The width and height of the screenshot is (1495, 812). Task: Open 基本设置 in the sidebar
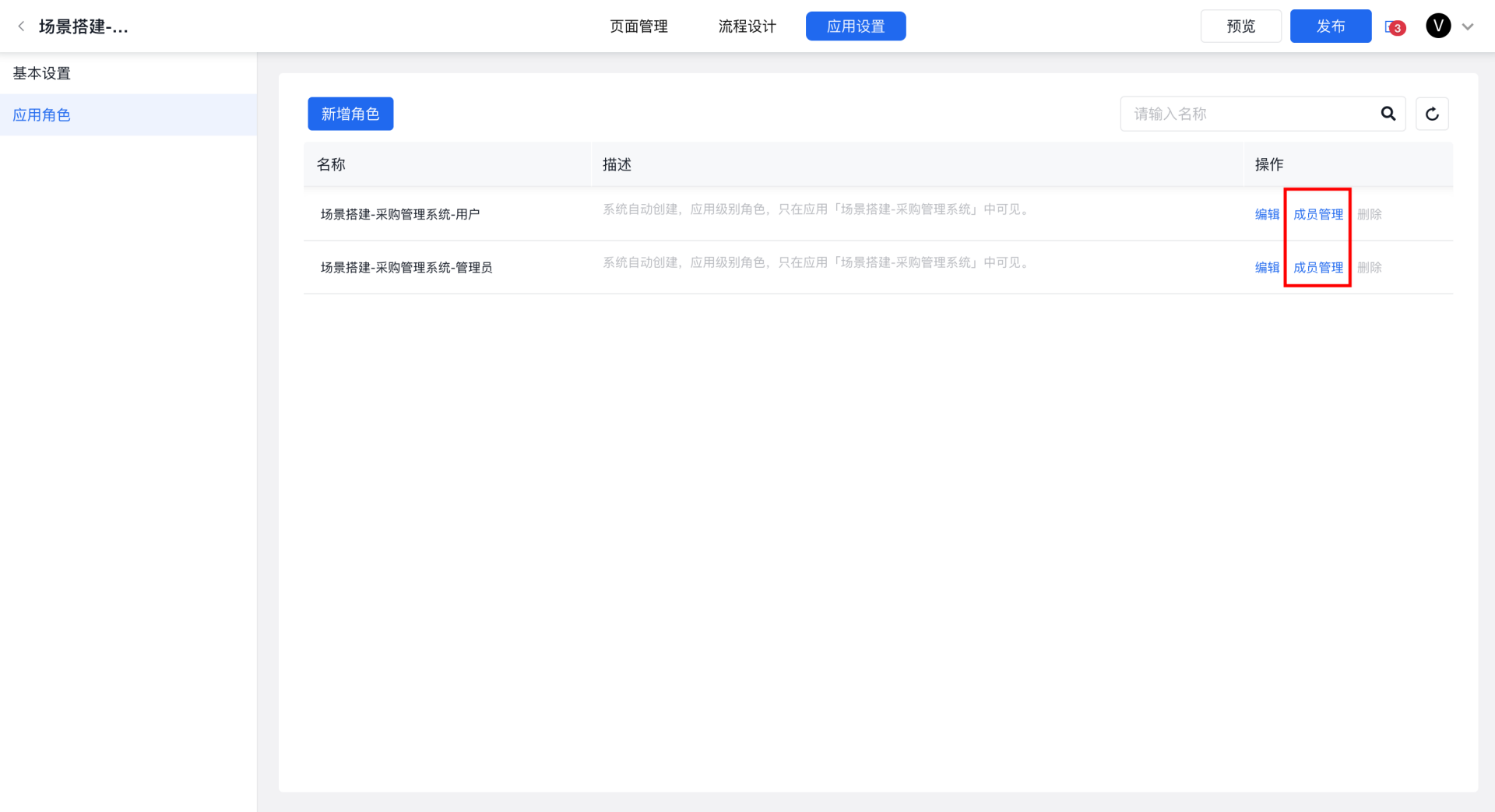click(42, 73)
